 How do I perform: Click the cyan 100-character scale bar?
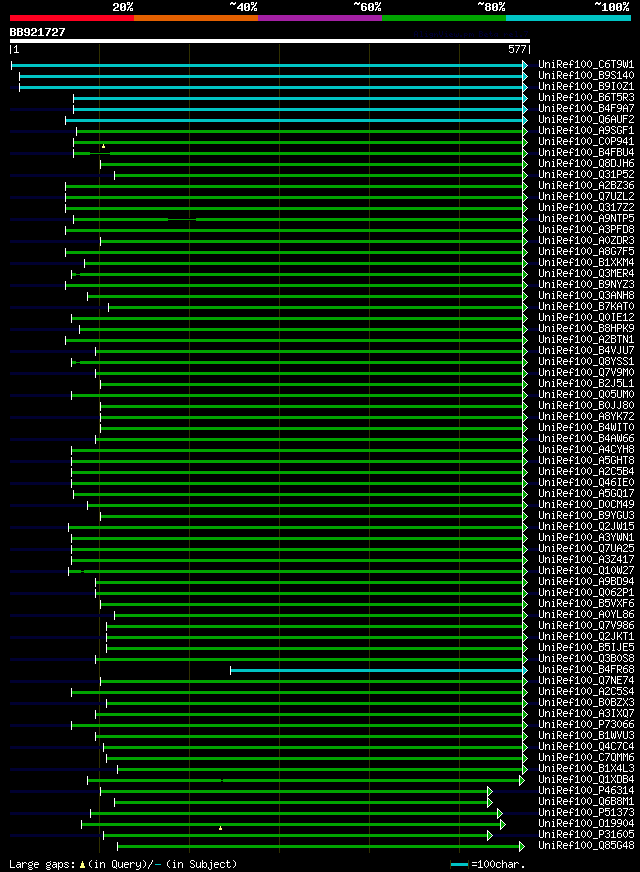coord(459,865)
